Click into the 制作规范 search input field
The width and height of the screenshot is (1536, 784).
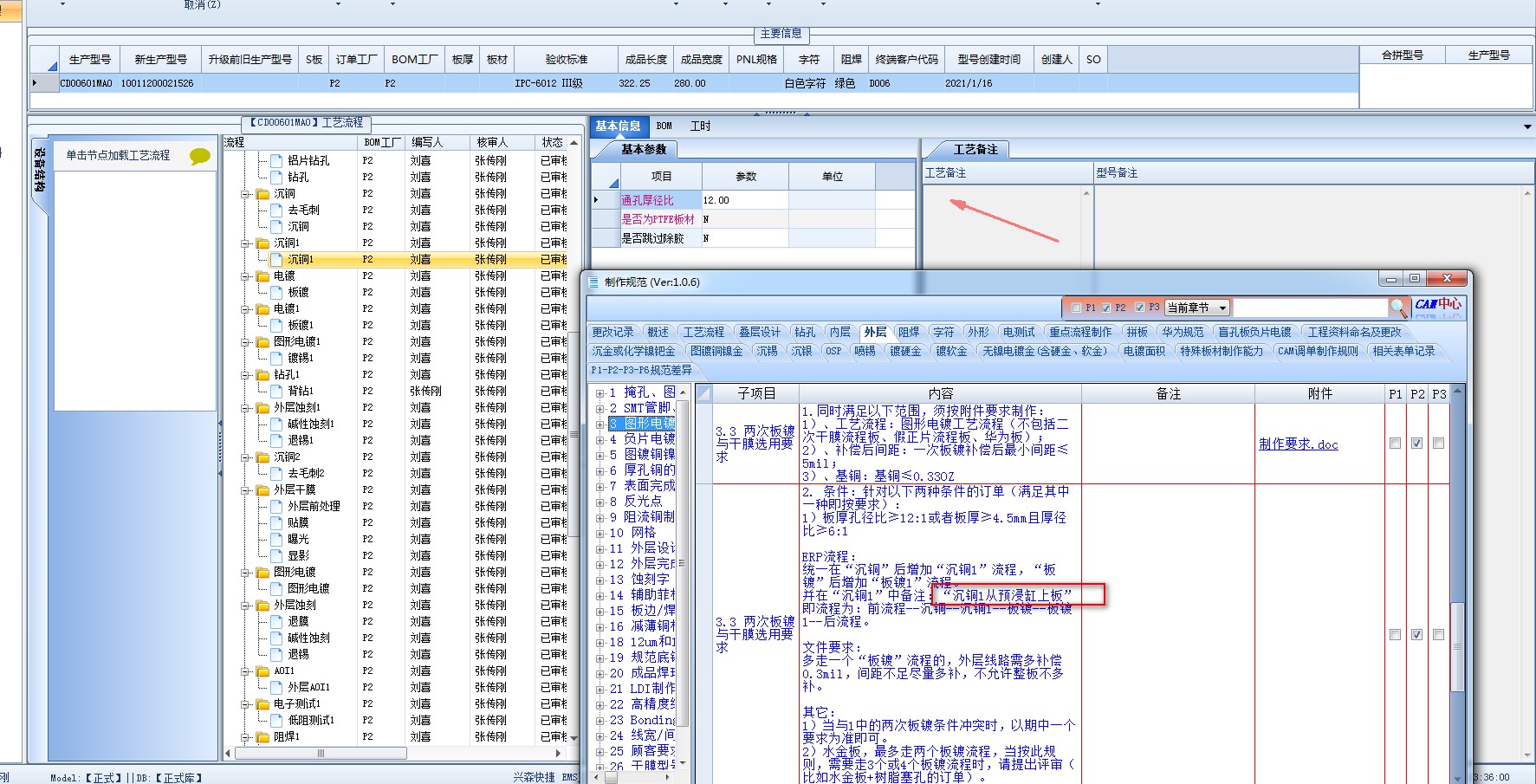click(x=1310, y=308)
